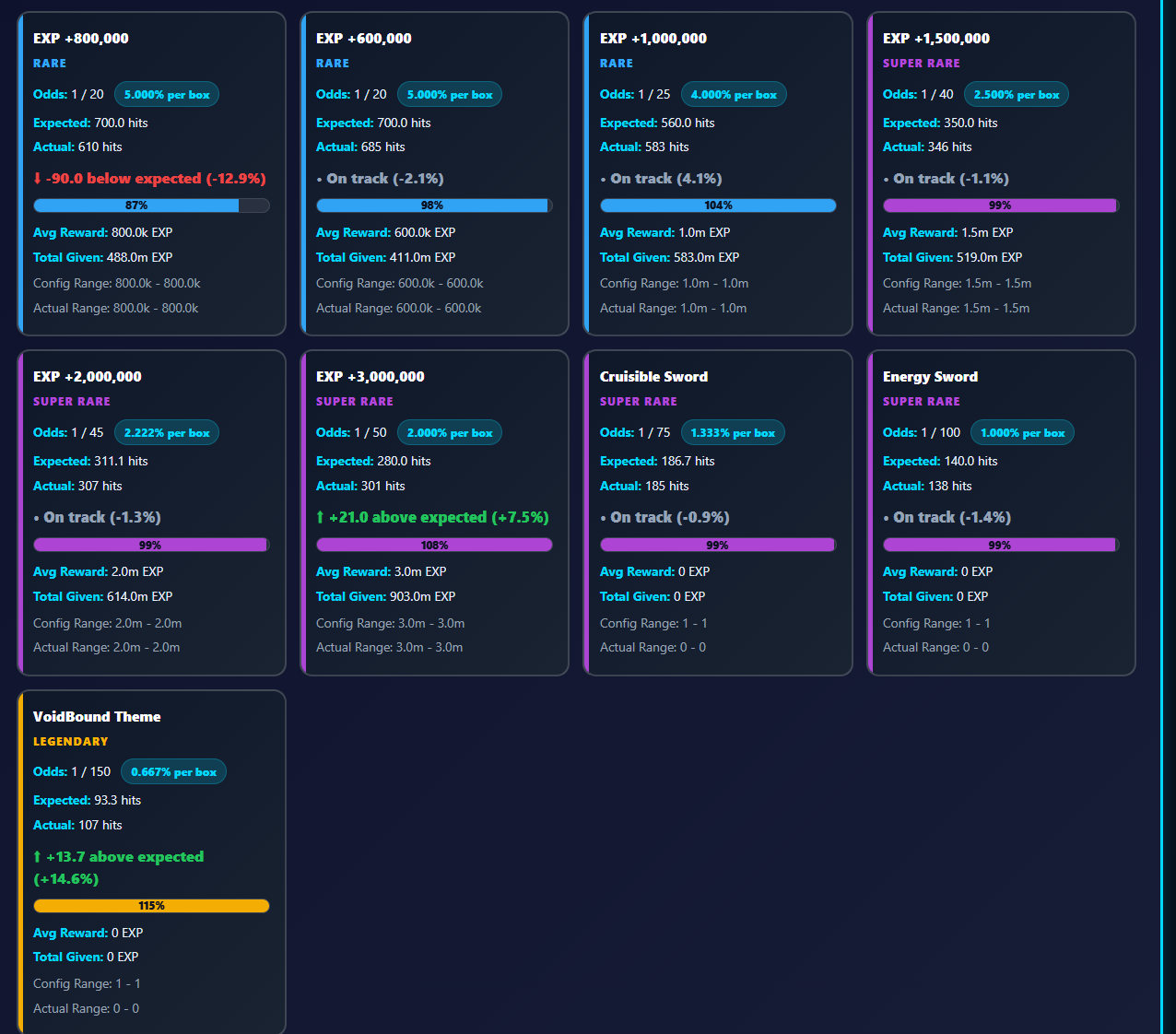Click the 1.000% per box badge on Energy Sword
This screenshot has height=1034, width=1176.
coord(1022,433)
